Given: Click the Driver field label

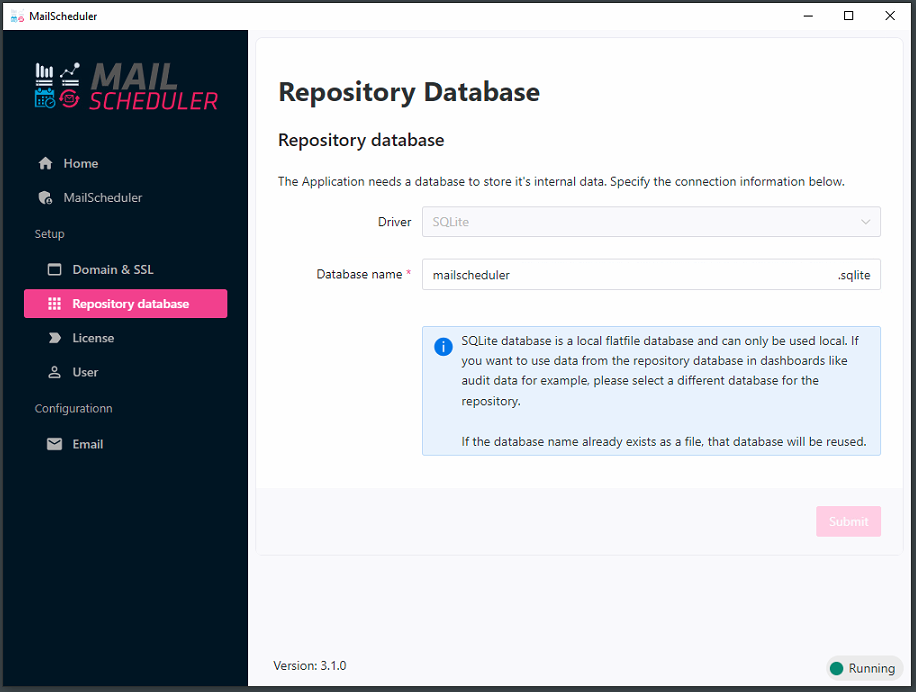Looking at the screenshot, I should pyautogui.click(x=394, y=222).
